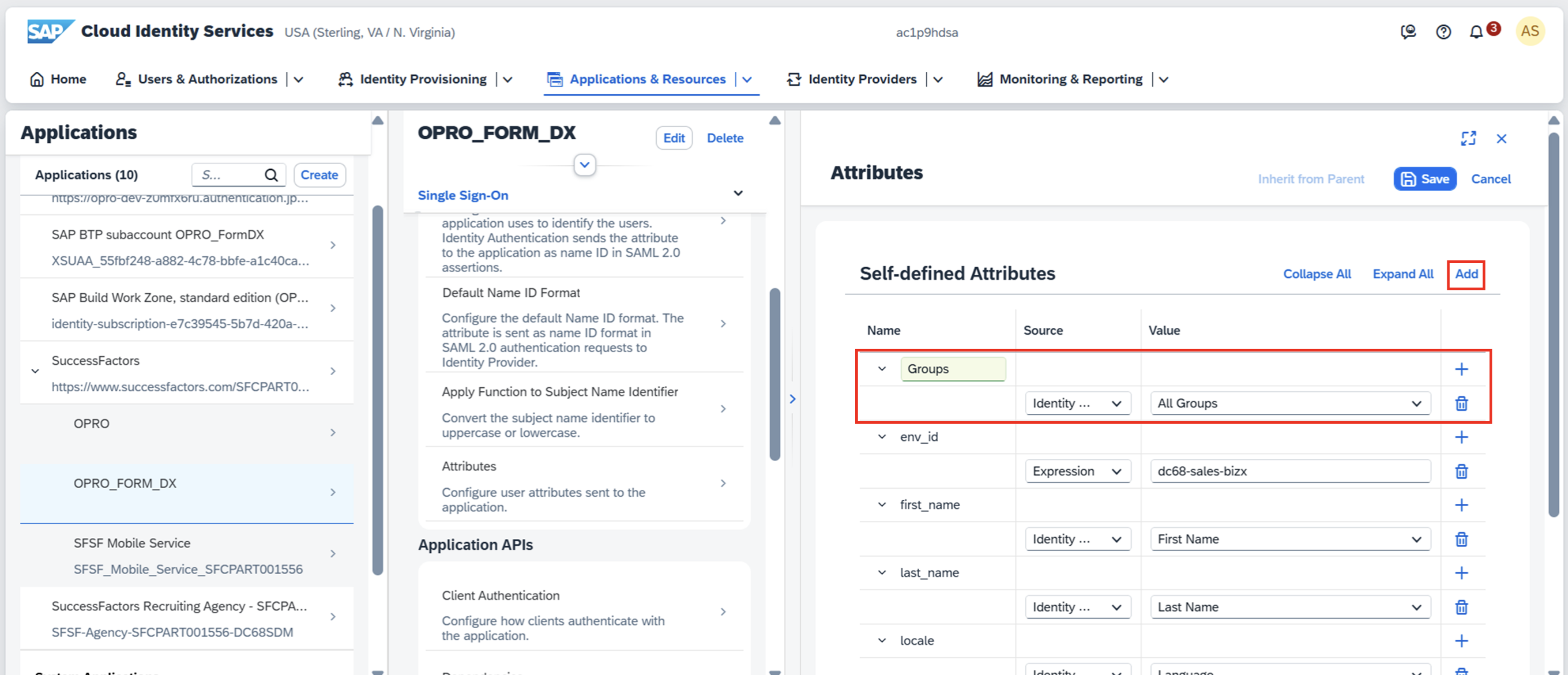Open the notifications bell icon
This screenshot has width=1568, height=675.
point(1476,32)
